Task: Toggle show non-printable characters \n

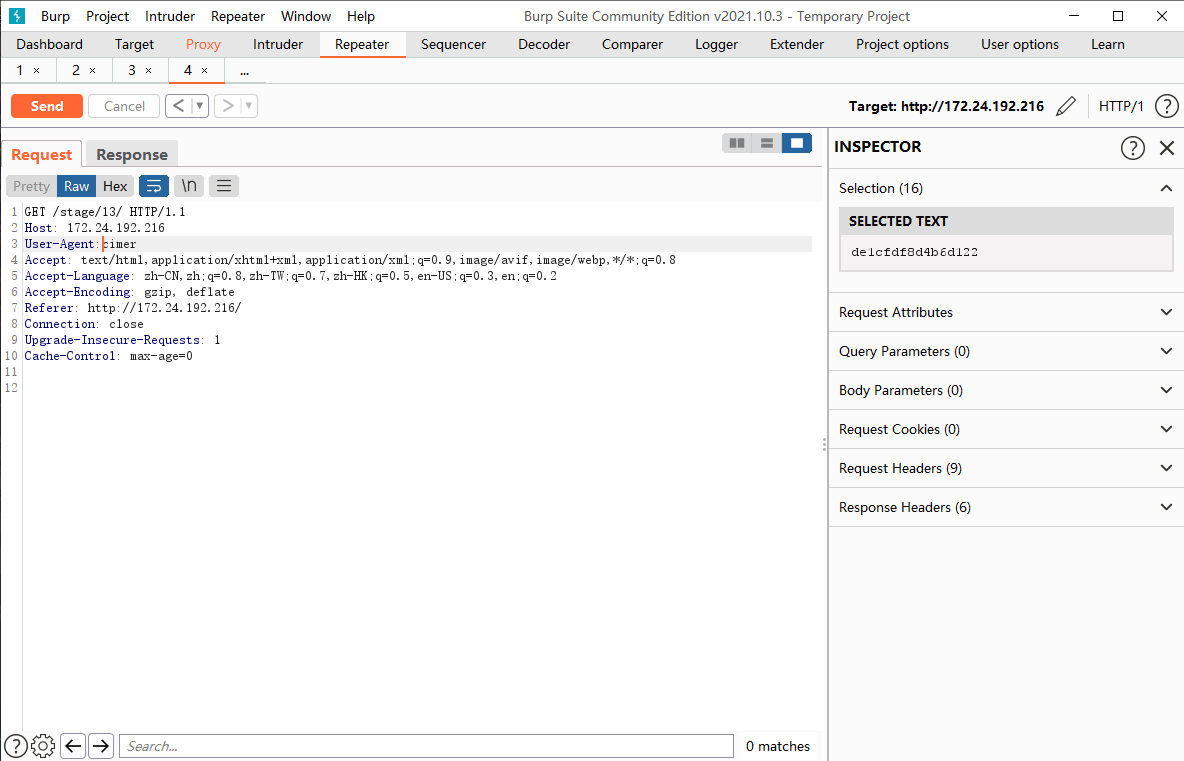Action: [x=189, y=186]
